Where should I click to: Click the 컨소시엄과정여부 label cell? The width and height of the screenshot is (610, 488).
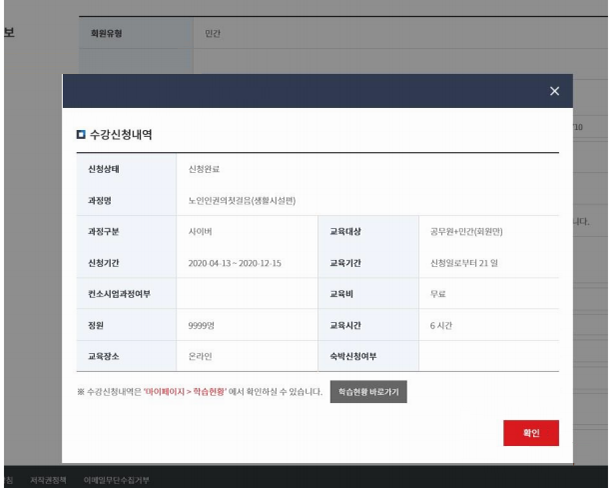pyautogui.click(x=126, y=294)
